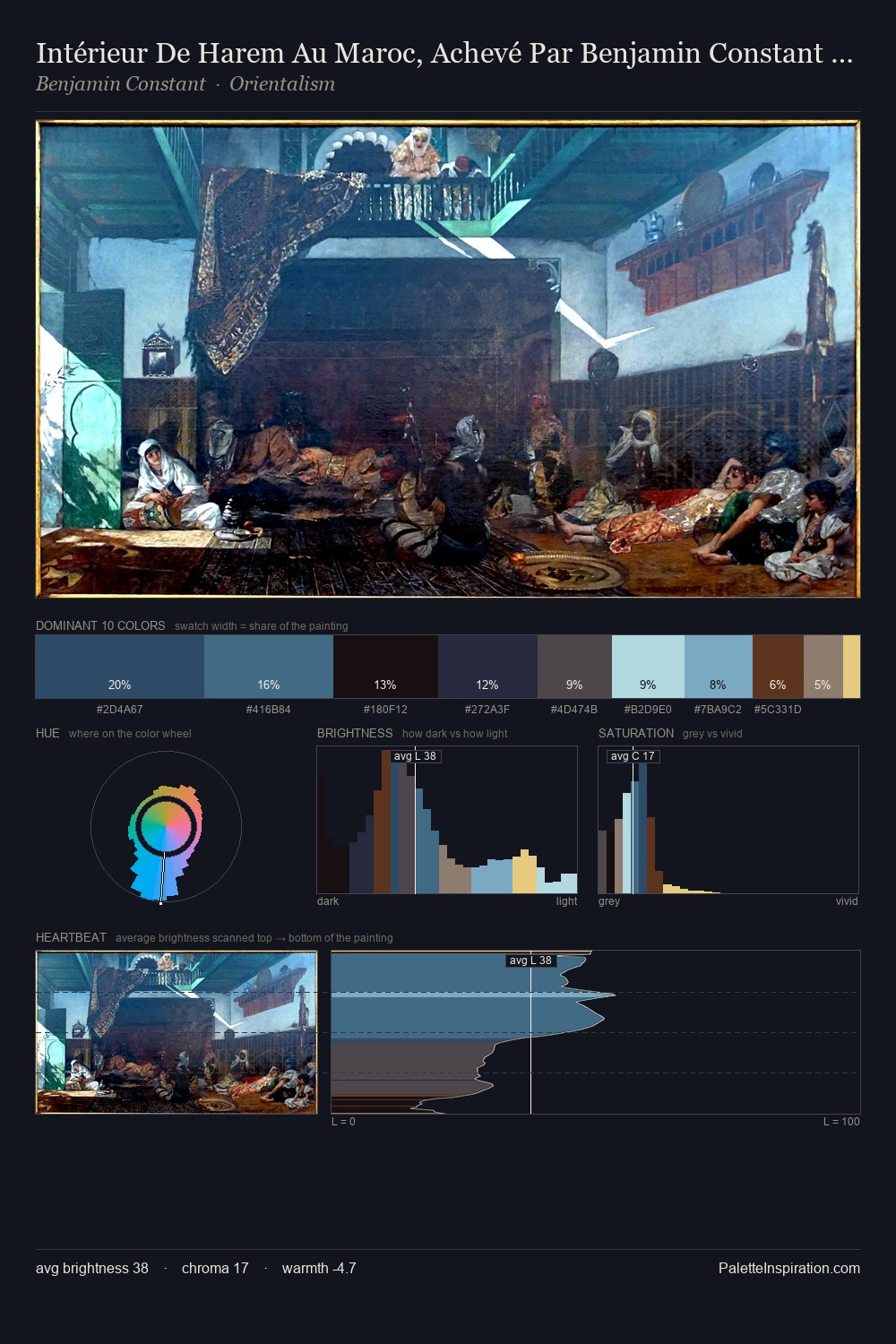Click the hex code #272A3F text

pos(487,709)
